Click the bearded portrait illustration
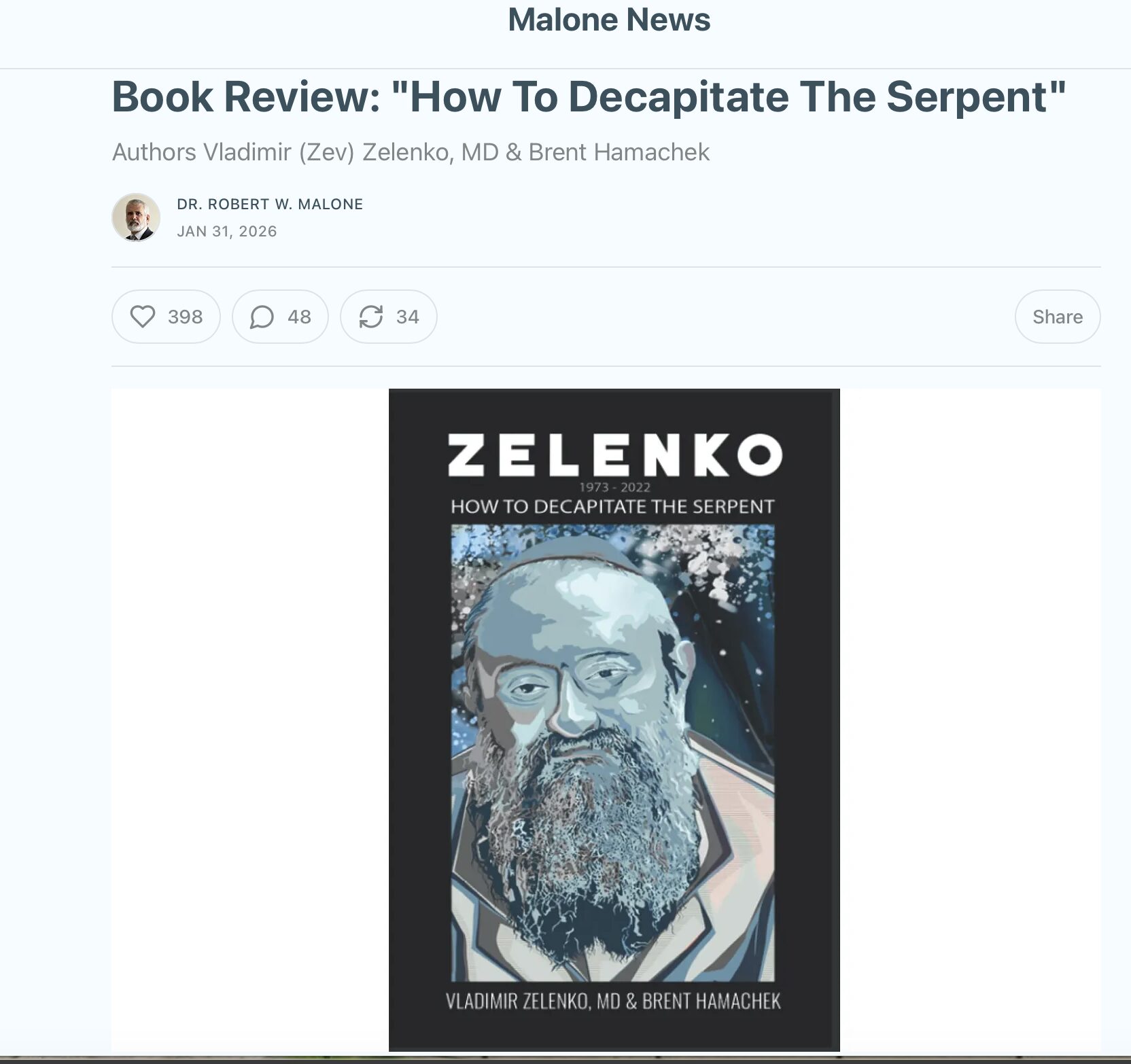The height and width of the screenshot is (1064, 1131). pyautogui.click(x=612, y=752)
